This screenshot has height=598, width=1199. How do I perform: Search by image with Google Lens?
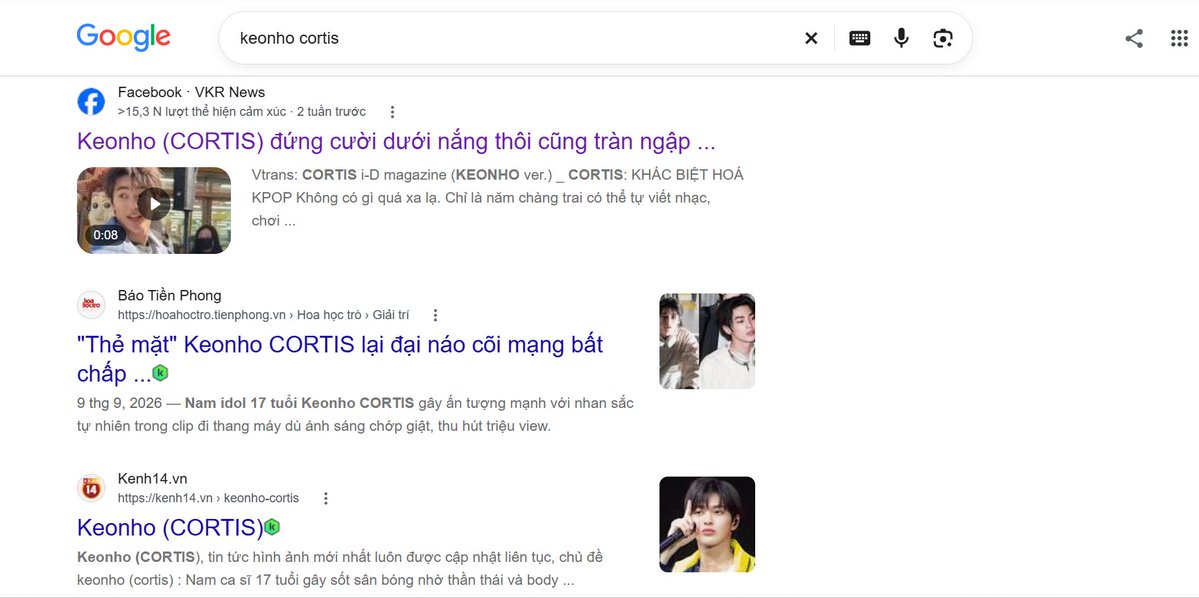[943, 38]
